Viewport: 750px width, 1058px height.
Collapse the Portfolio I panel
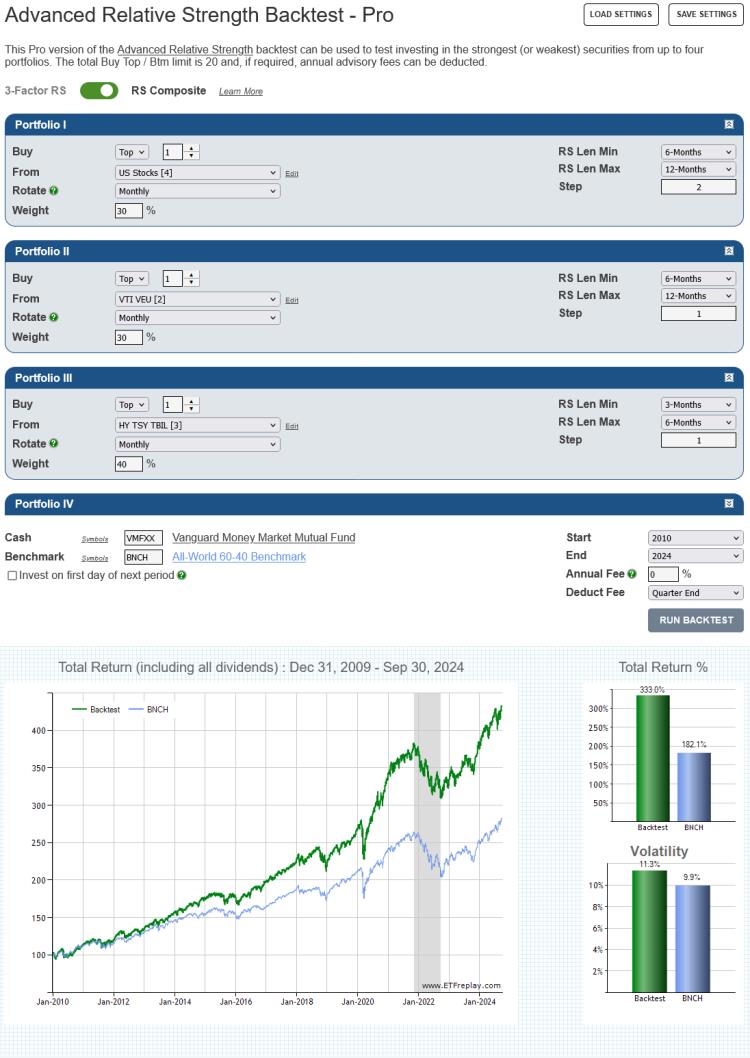pos(729,125)
